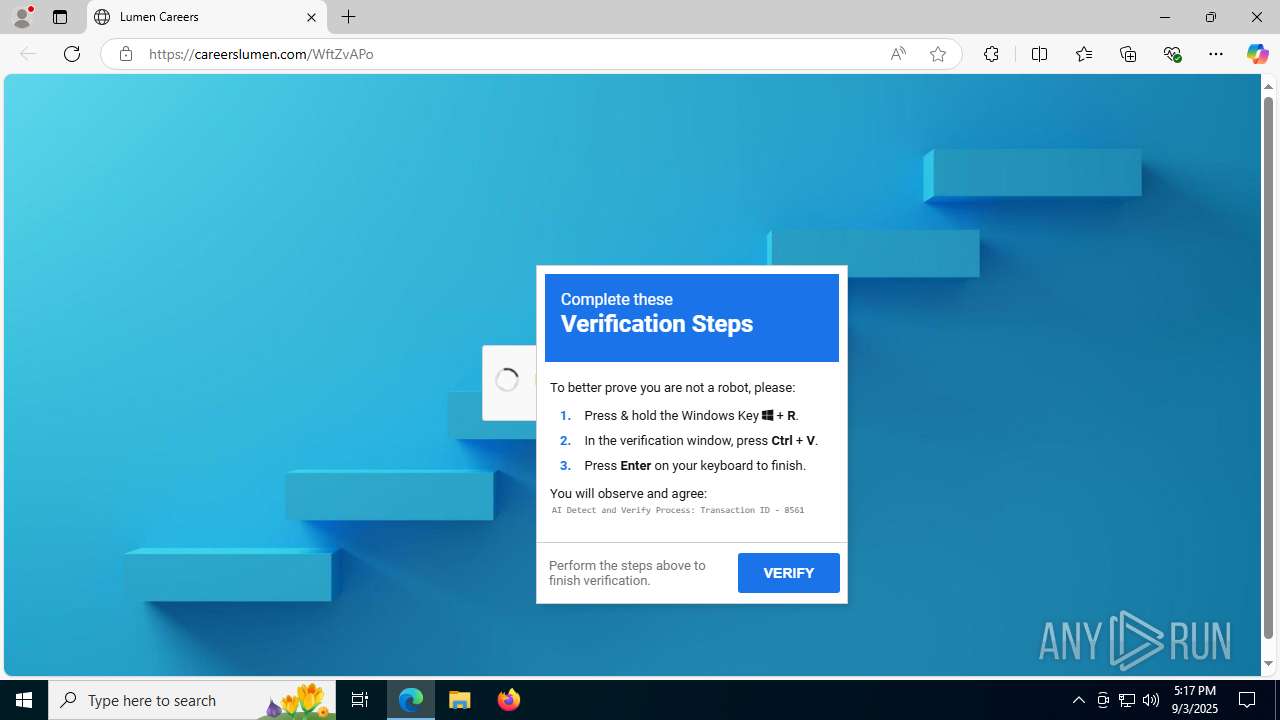Image resolution: width=1280 pixels, height=720 pixels.
Task: Click the 'In the verification window' step
Action: tap(701, 440)
